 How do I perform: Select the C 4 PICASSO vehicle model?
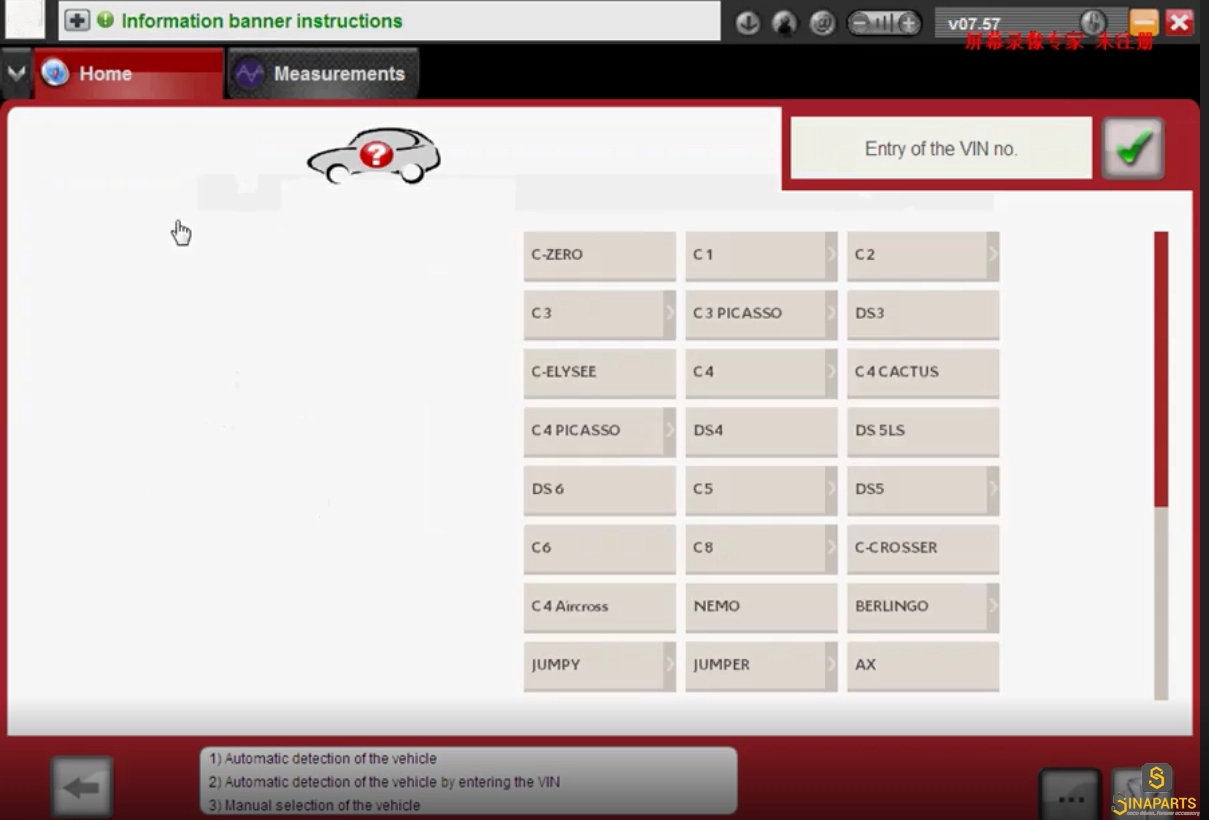[599, 431]
